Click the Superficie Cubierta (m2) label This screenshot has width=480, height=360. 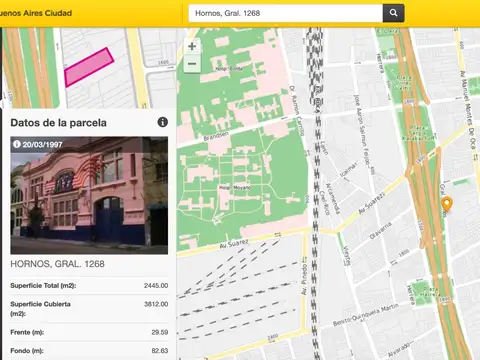[40, 309]
